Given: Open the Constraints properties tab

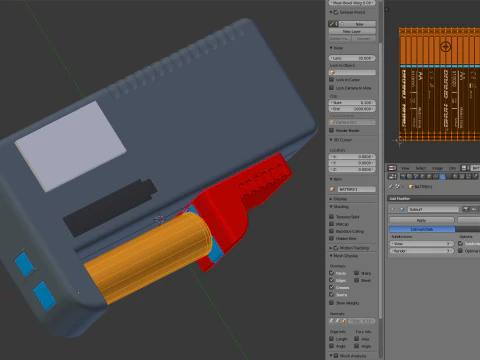Looking at the screenshot, I should [436, 176].
